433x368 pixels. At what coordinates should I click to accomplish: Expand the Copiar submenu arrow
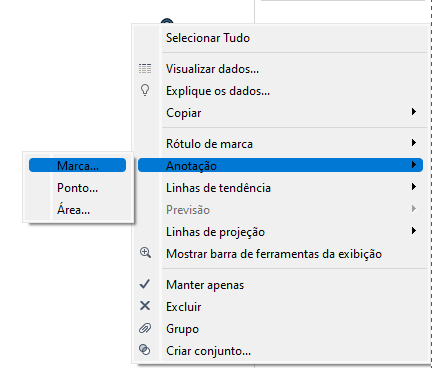click(414, 112)
